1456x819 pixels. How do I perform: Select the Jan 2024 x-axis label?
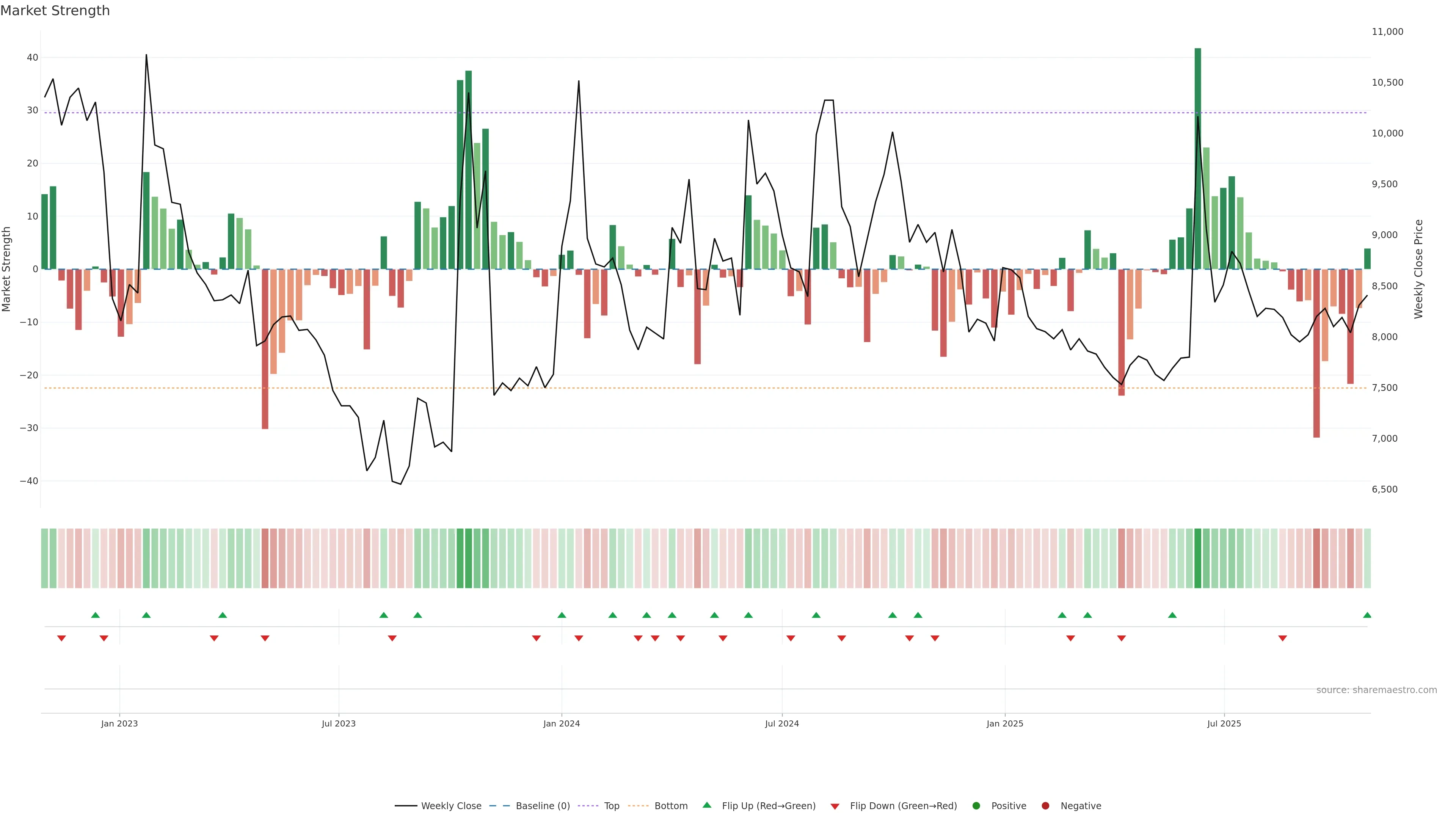click(561, 723)
